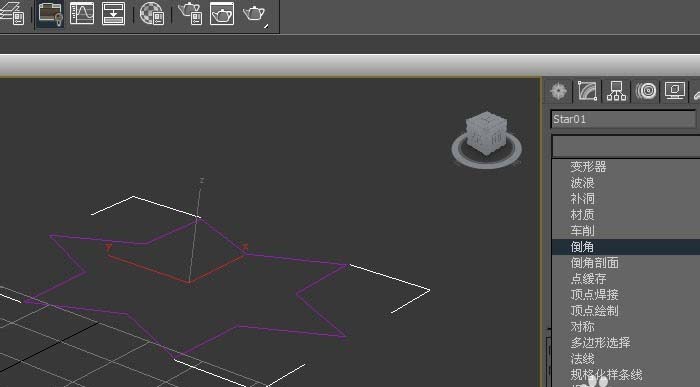
Task: Choose the 补洞 modifier entry
Action: click(582, 199)
